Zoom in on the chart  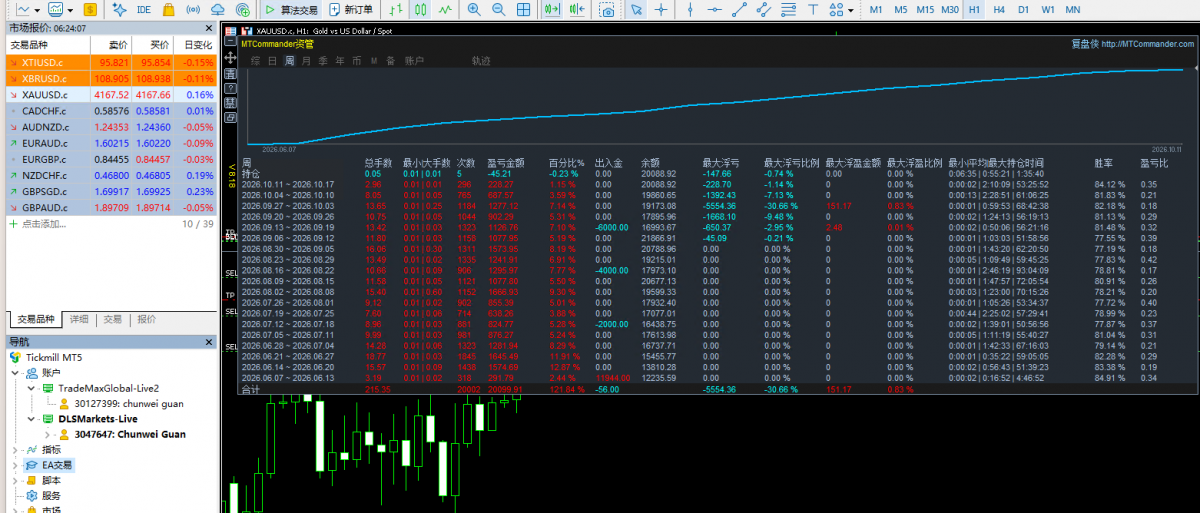[473, 9]
